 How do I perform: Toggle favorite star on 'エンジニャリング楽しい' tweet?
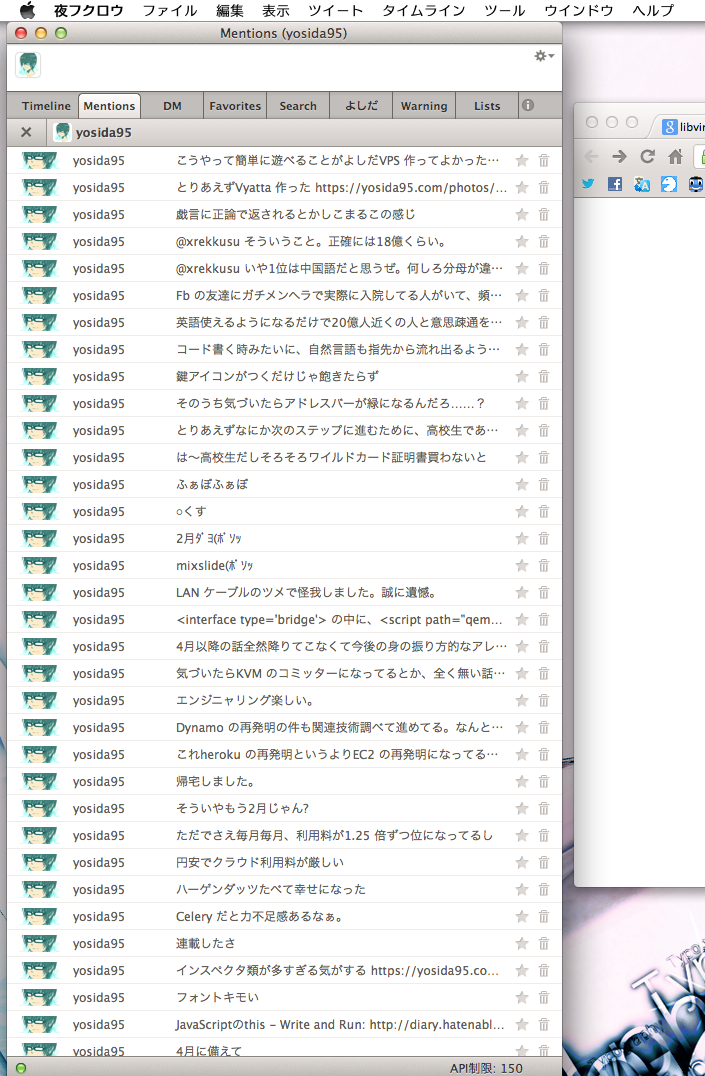[521, 700]
